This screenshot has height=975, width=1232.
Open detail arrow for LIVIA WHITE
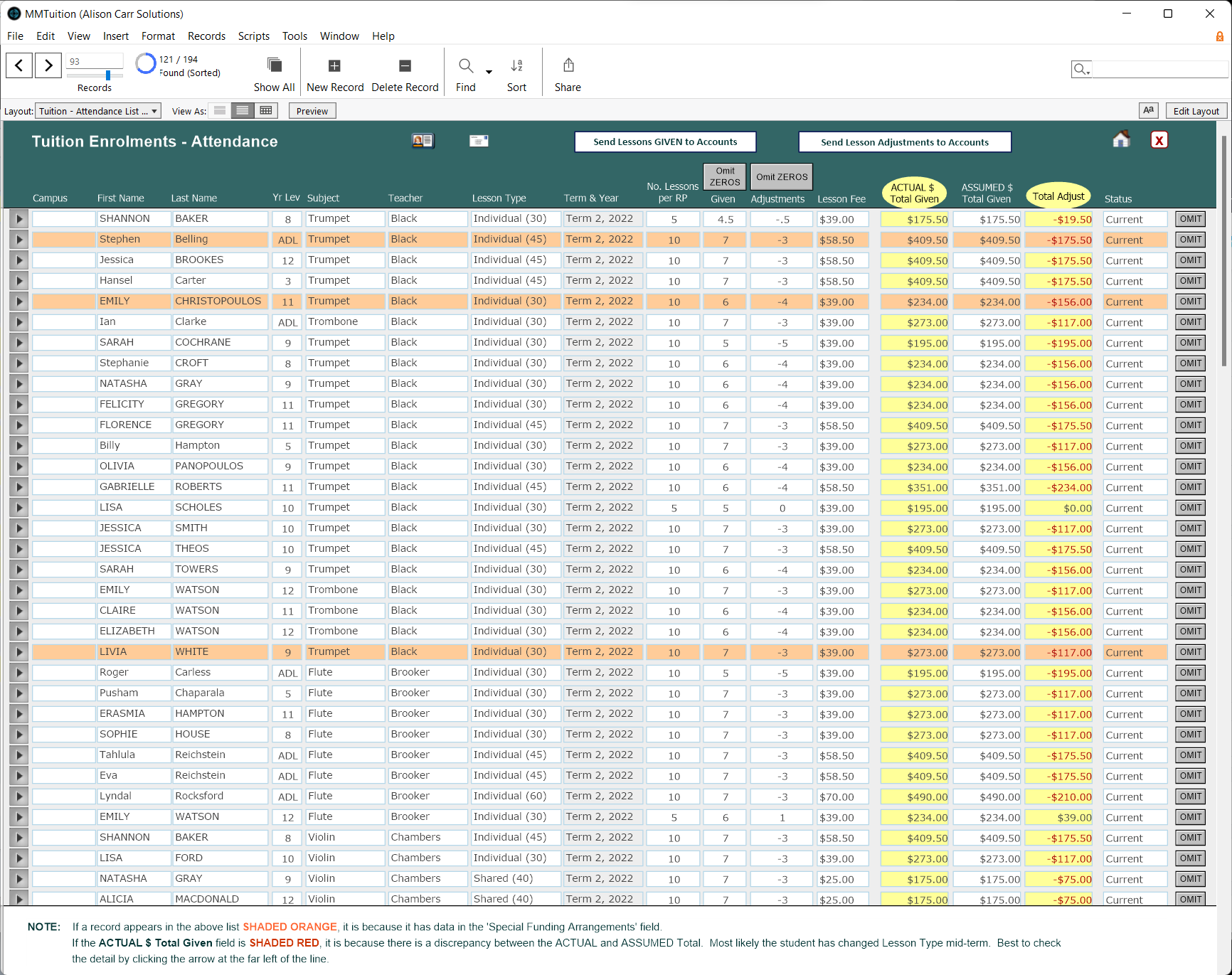pyautogui.click(x=18, y=652)
